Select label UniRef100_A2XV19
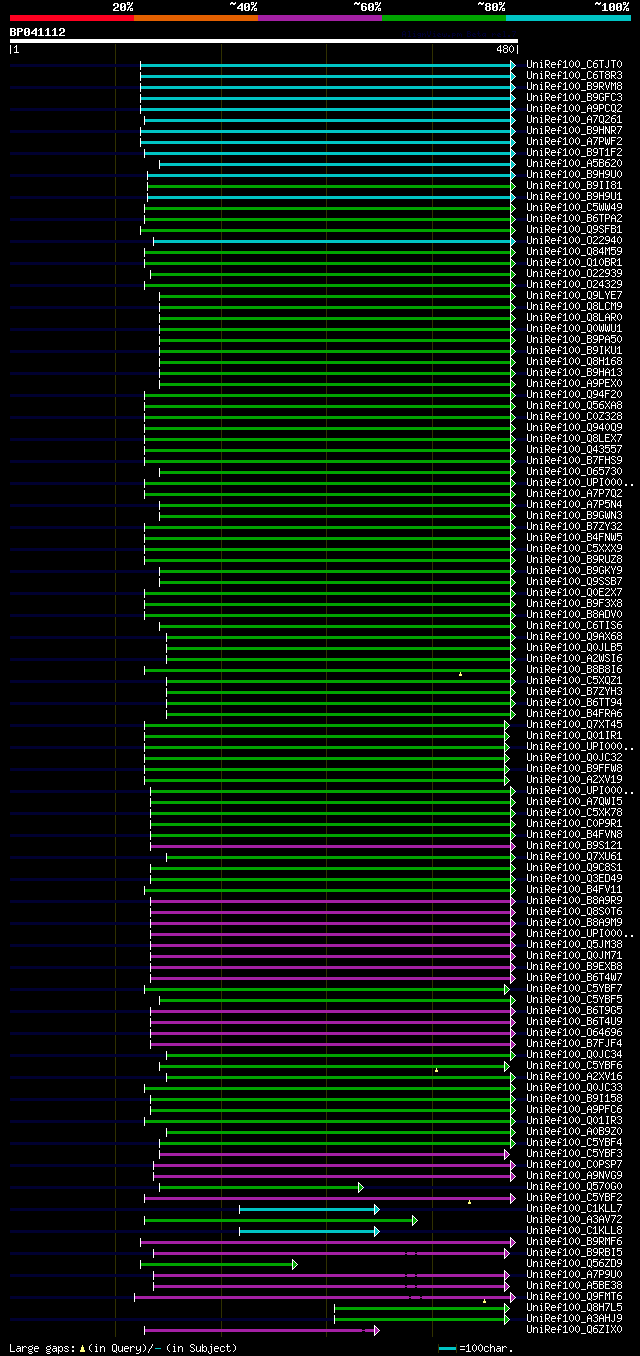Image resolution: width=640 pixels, height=1356 pixels. tap(574, 779)
